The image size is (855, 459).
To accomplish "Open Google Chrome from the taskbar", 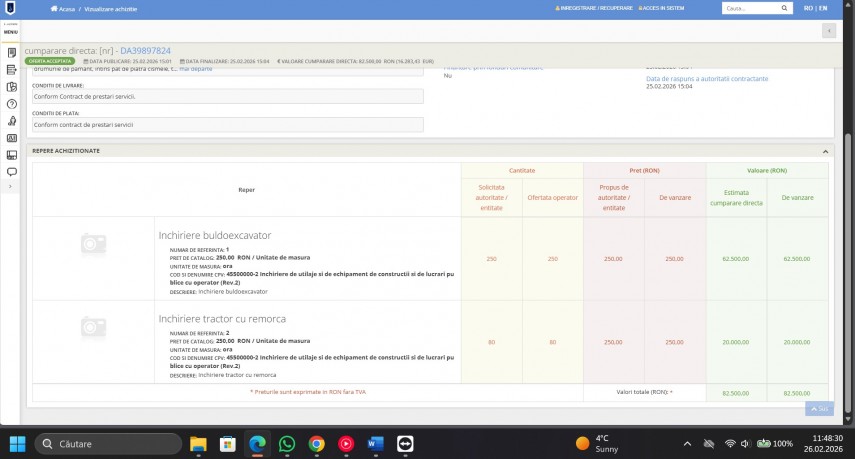I will click(316, 443).
